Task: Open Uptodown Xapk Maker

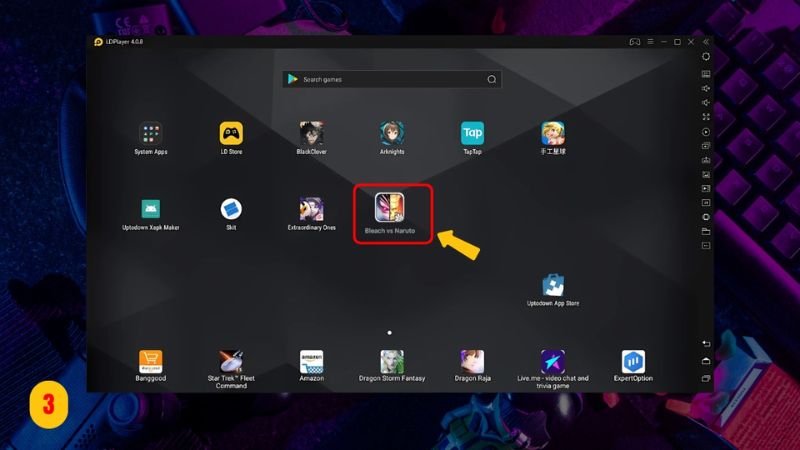Action: pyautogui.click(x=151, y=209)
